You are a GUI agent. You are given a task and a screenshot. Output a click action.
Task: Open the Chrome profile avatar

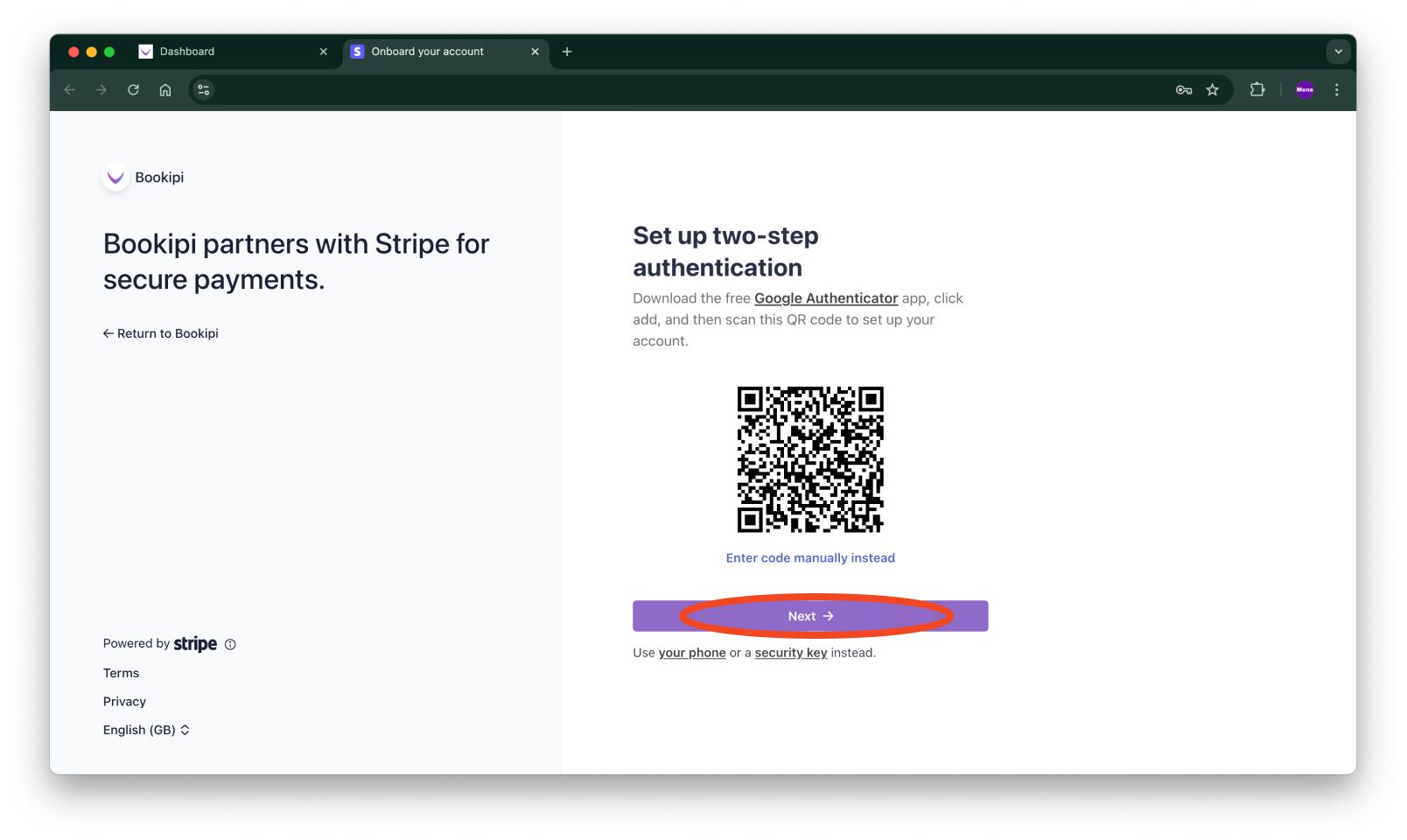click(1305, 89)
